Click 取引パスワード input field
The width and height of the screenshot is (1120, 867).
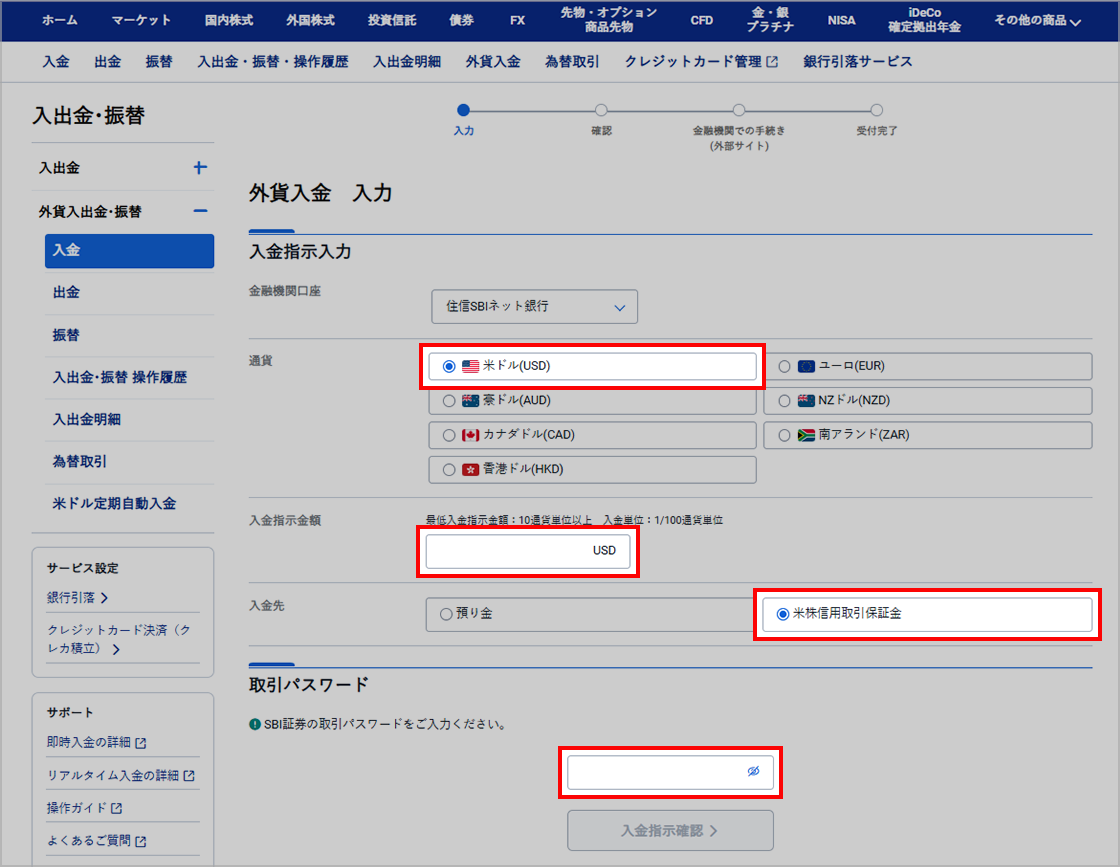(670, 772)
